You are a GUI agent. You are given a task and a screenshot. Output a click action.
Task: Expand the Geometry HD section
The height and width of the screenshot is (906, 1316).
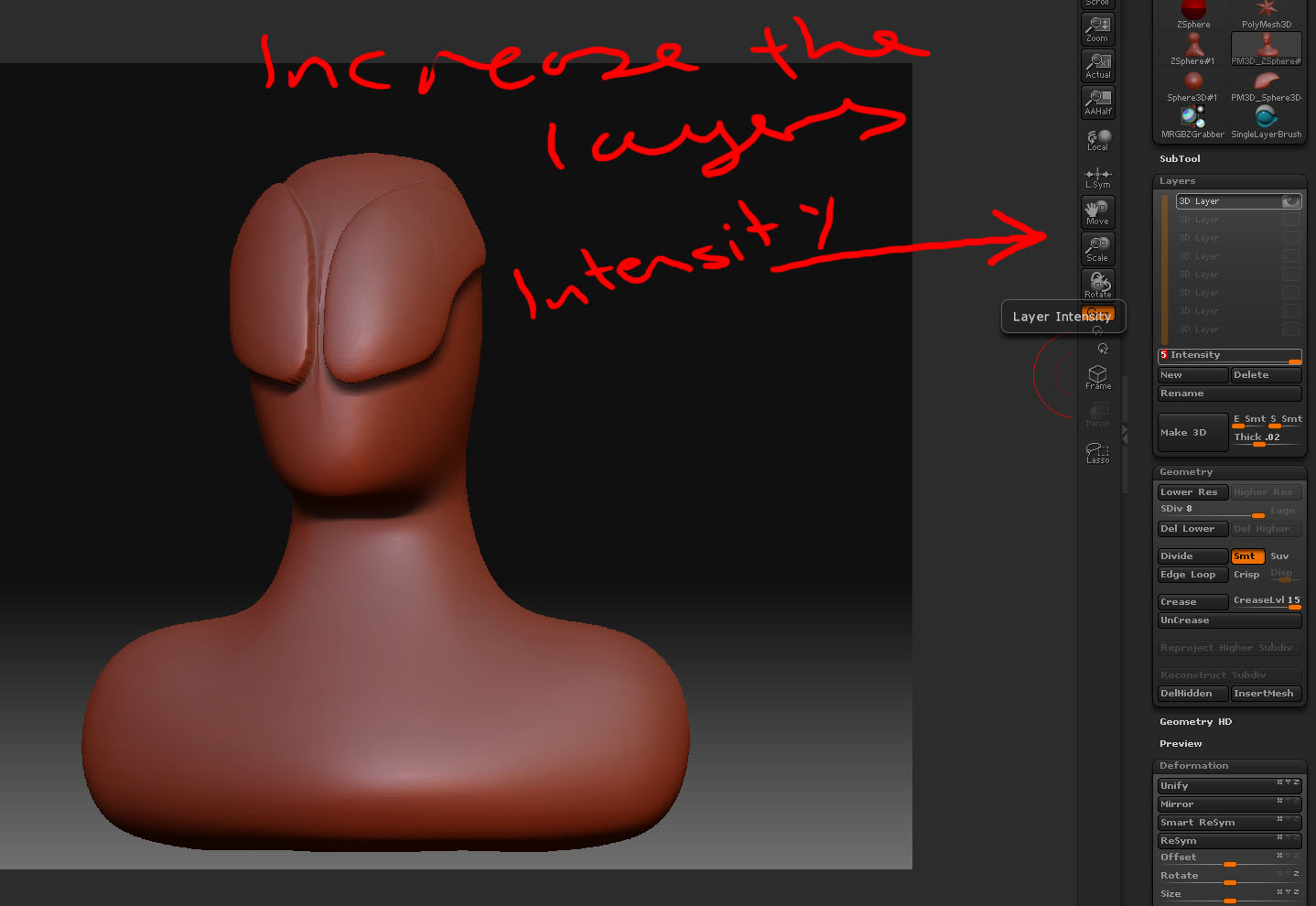coord(1196,722)
